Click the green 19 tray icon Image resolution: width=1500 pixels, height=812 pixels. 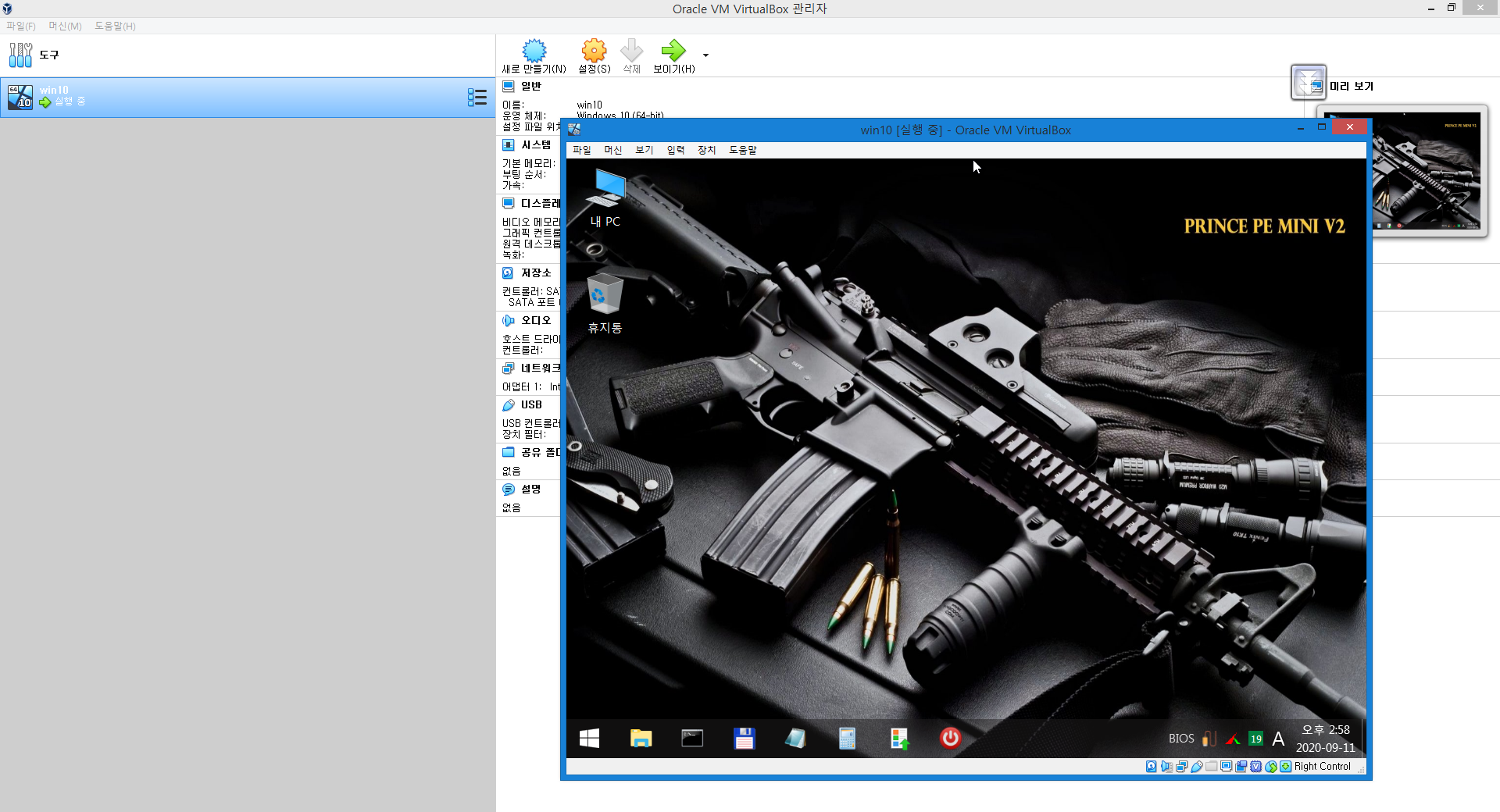coord(1255,739)
